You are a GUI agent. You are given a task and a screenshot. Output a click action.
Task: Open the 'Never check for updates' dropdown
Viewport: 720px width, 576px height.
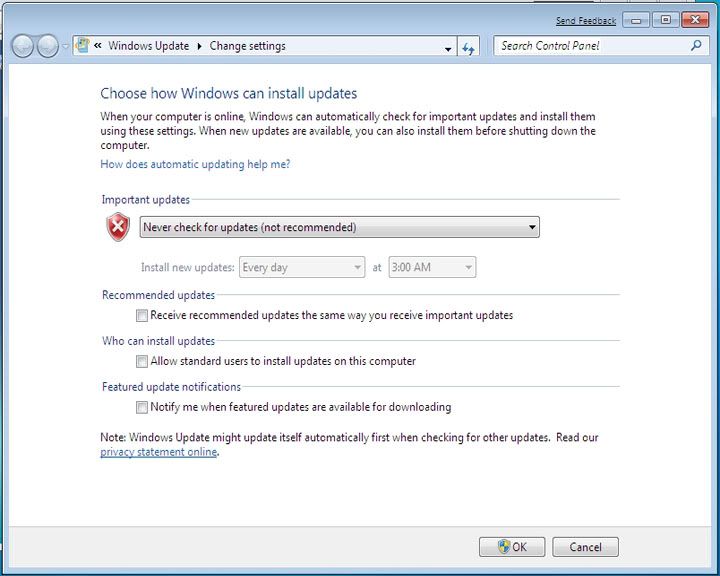pyautogui.click(x=339, y=227)
